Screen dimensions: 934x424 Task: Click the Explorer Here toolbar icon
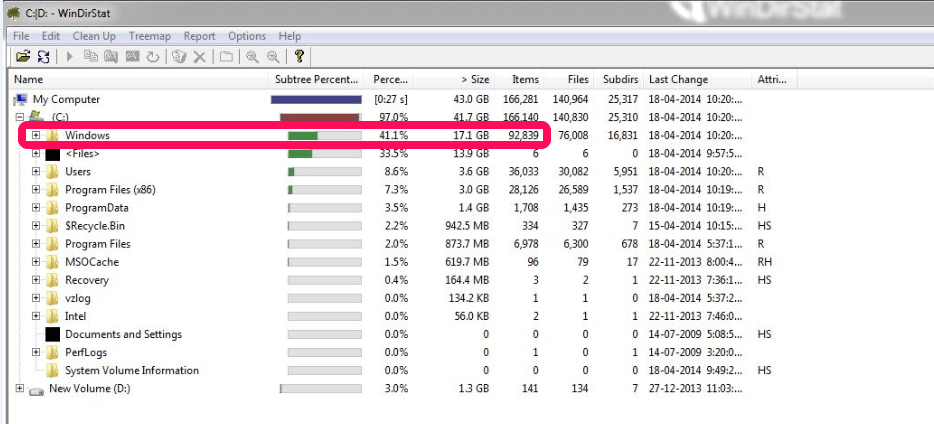point(111,57)
